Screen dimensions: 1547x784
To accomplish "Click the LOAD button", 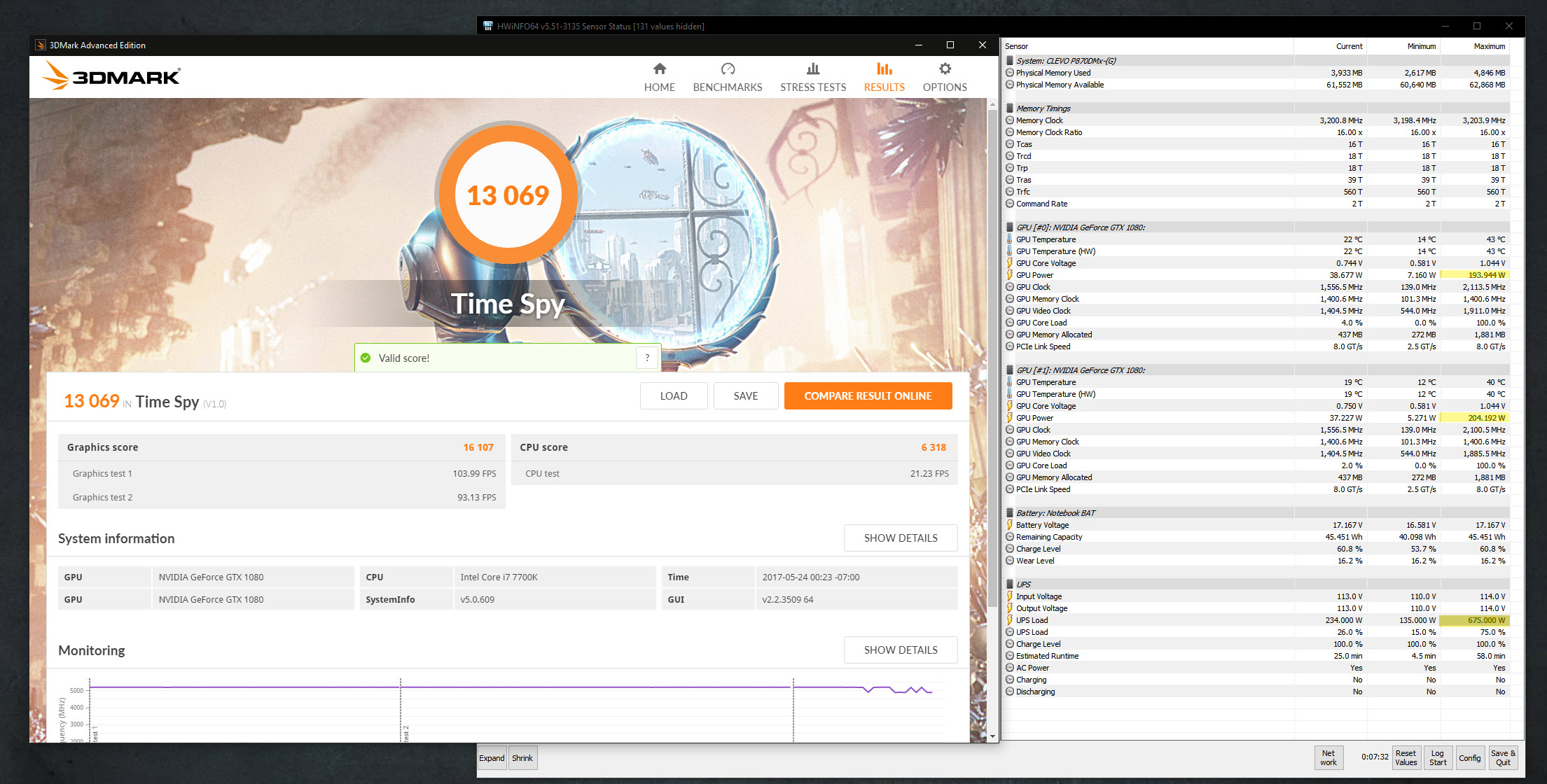I will tap(674, 395).
